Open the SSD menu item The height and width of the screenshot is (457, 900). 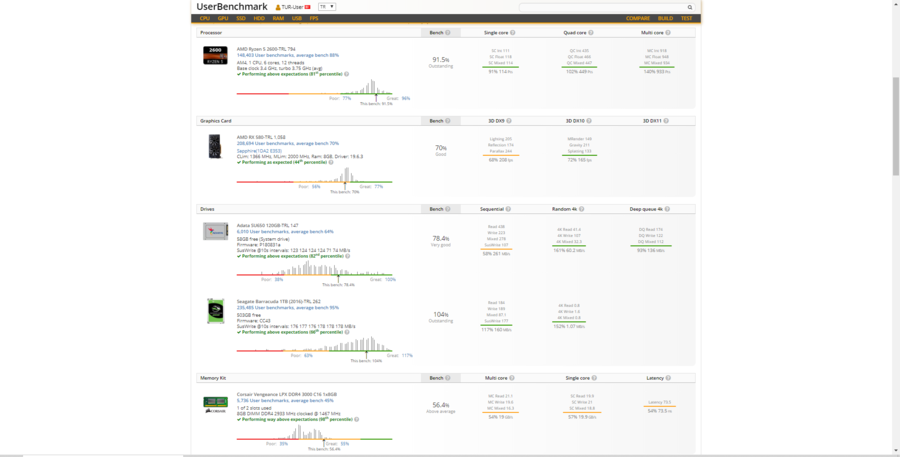pyautogui.click(x=241, y=18)
